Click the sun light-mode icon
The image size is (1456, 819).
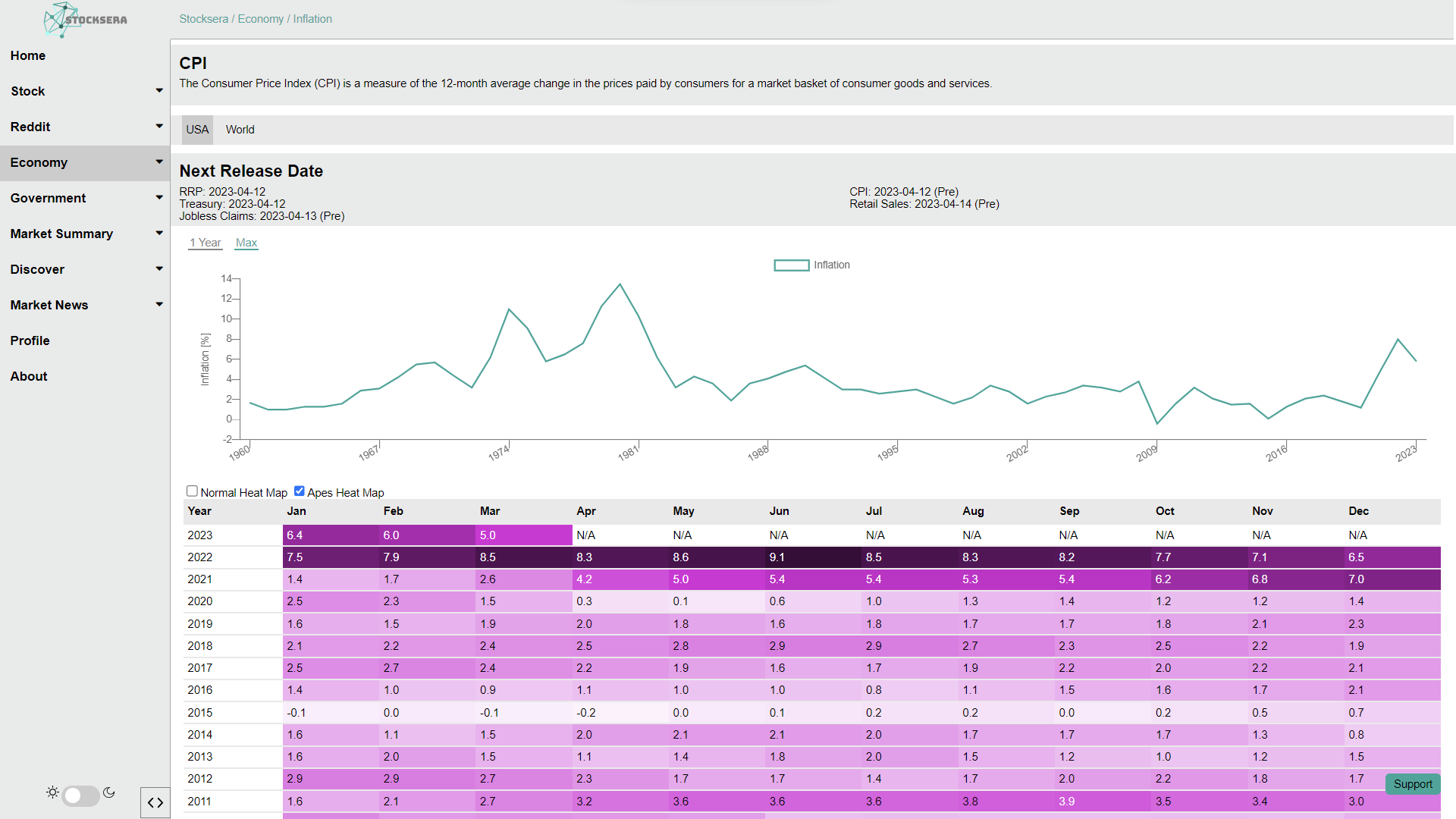point(52,792)
